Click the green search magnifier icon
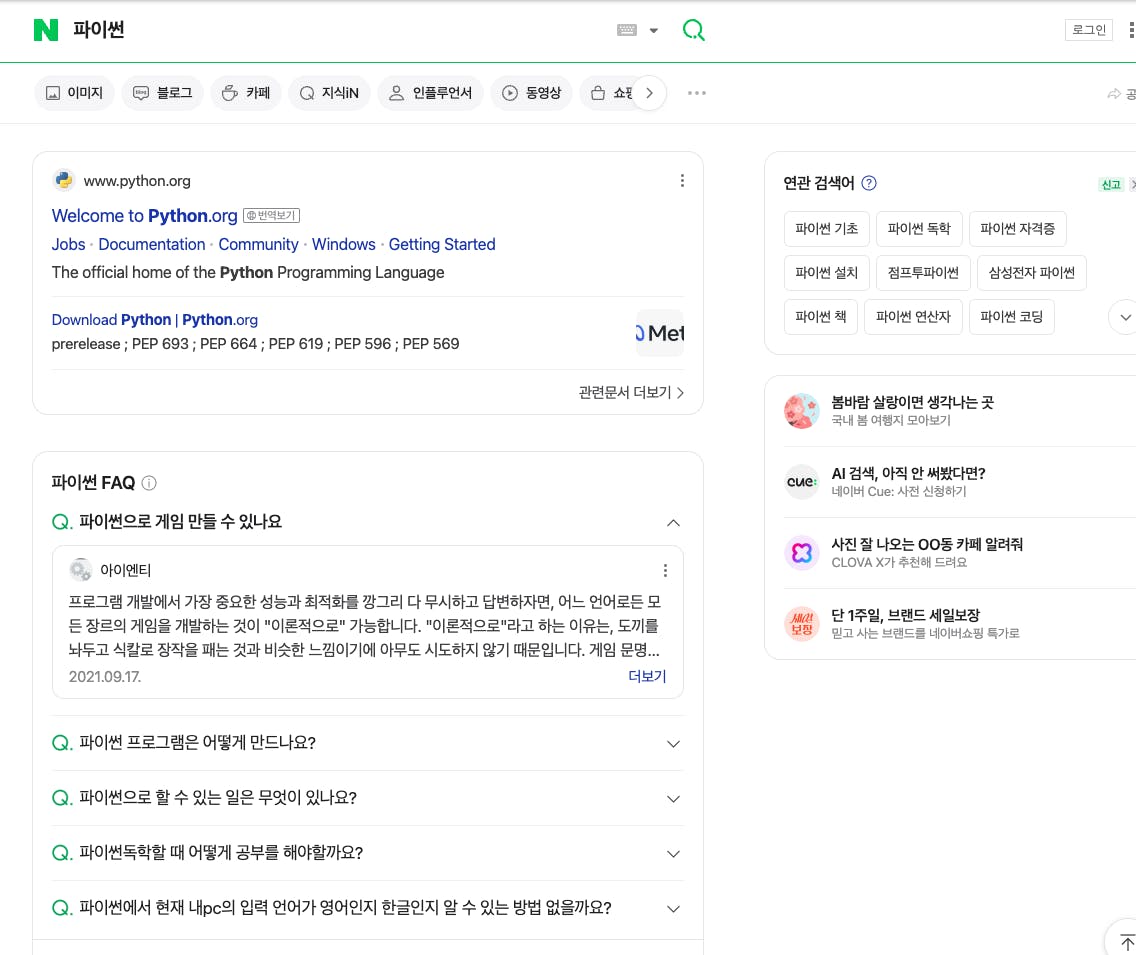 click(693, 30)
